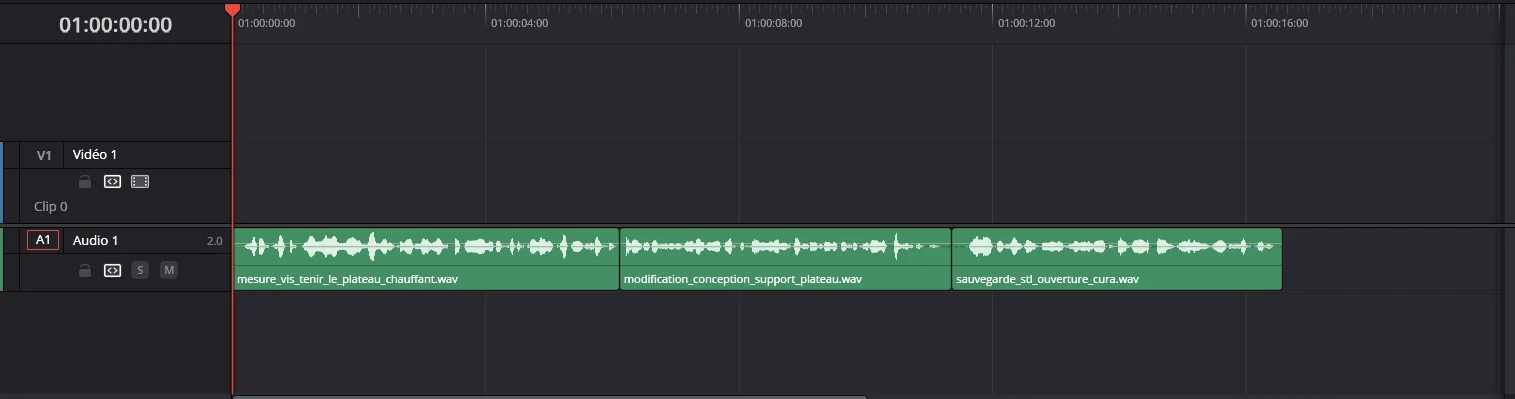Solo the Audio 1 track
This screenshot has width=1515, height=399.
pos(140,270)
